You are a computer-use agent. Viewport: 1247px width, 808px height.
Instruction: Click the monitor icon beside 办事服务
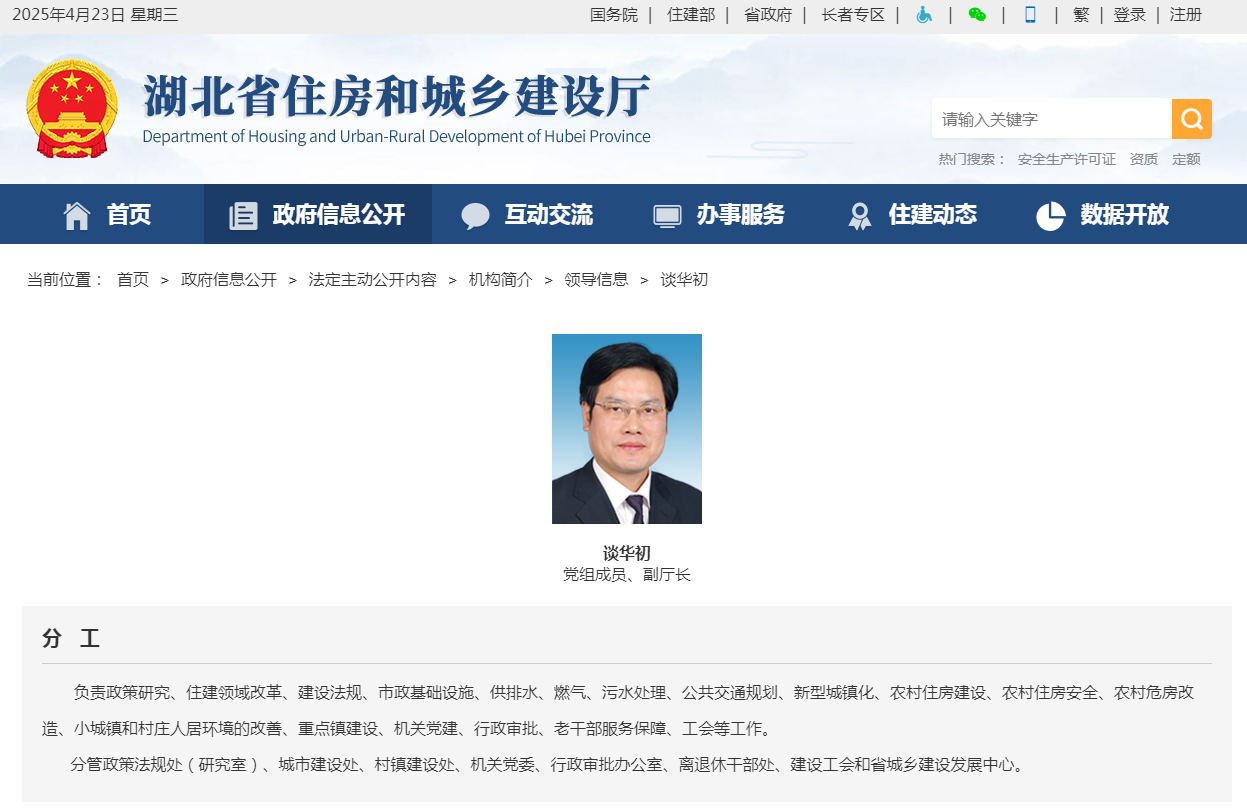666,214
